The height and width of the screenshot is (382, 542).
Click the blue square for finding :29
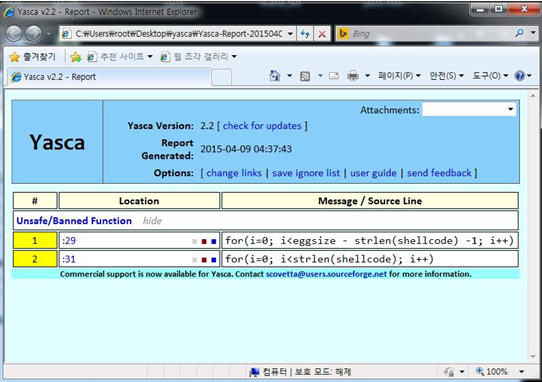214,241
